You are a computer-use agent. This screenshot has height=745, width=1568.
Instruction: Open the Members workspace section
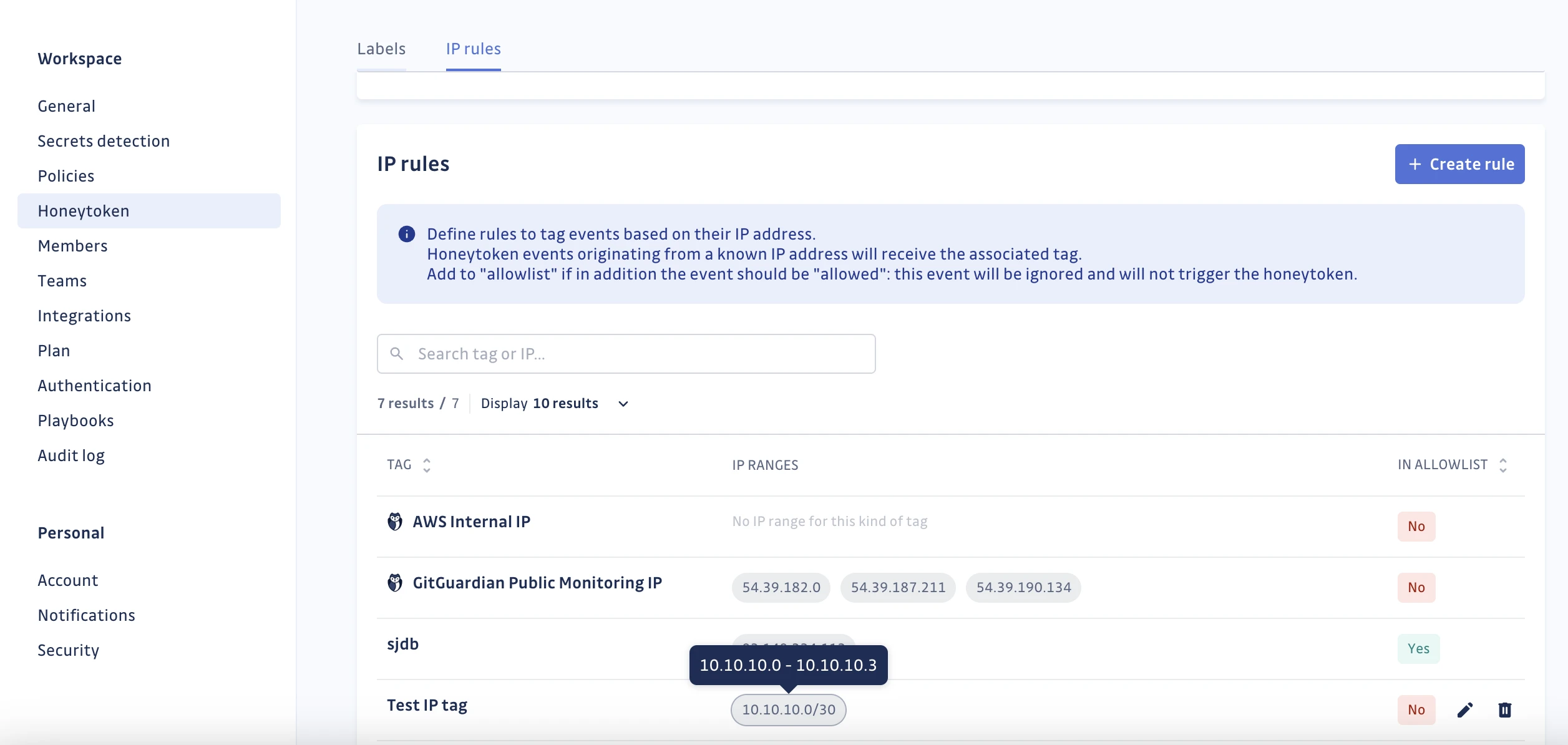[x=72, y=245]
